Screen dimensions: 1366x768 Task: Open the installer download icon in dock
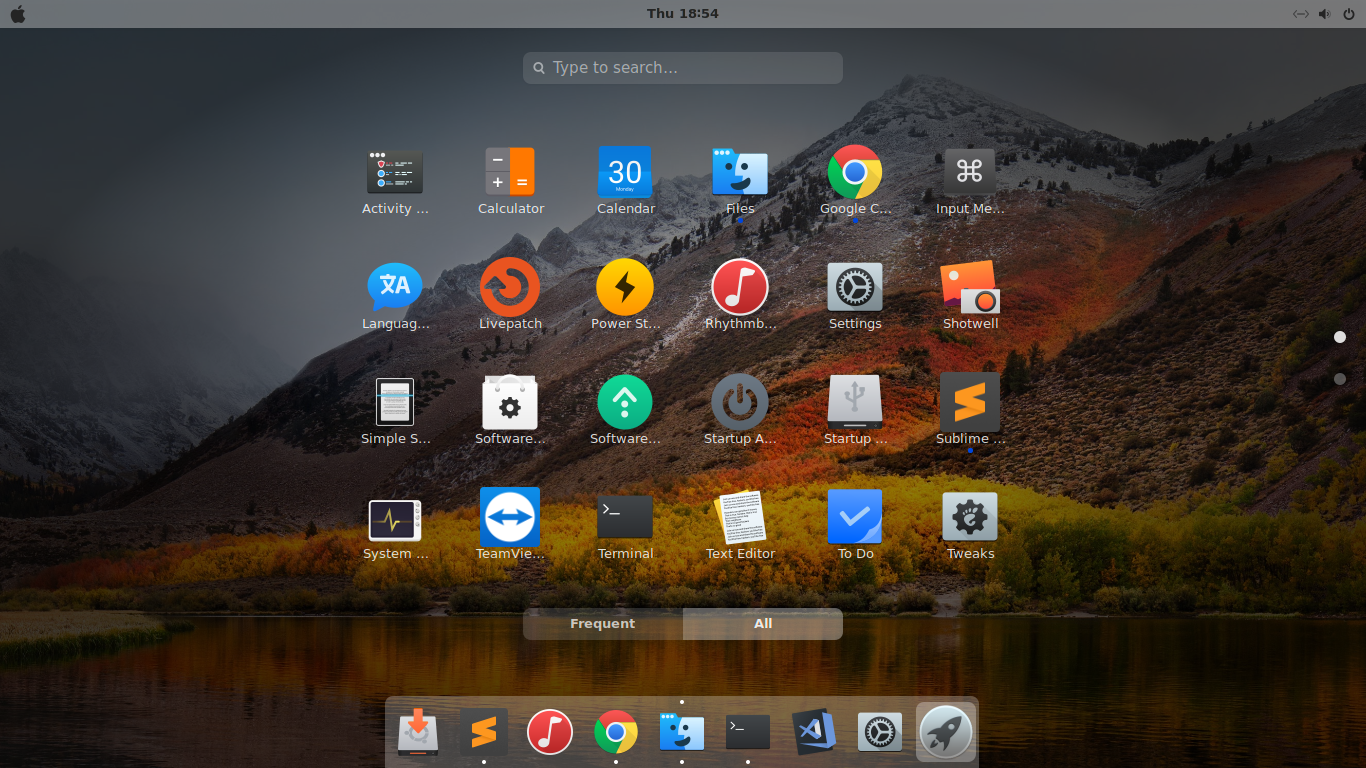coord(418,732)
